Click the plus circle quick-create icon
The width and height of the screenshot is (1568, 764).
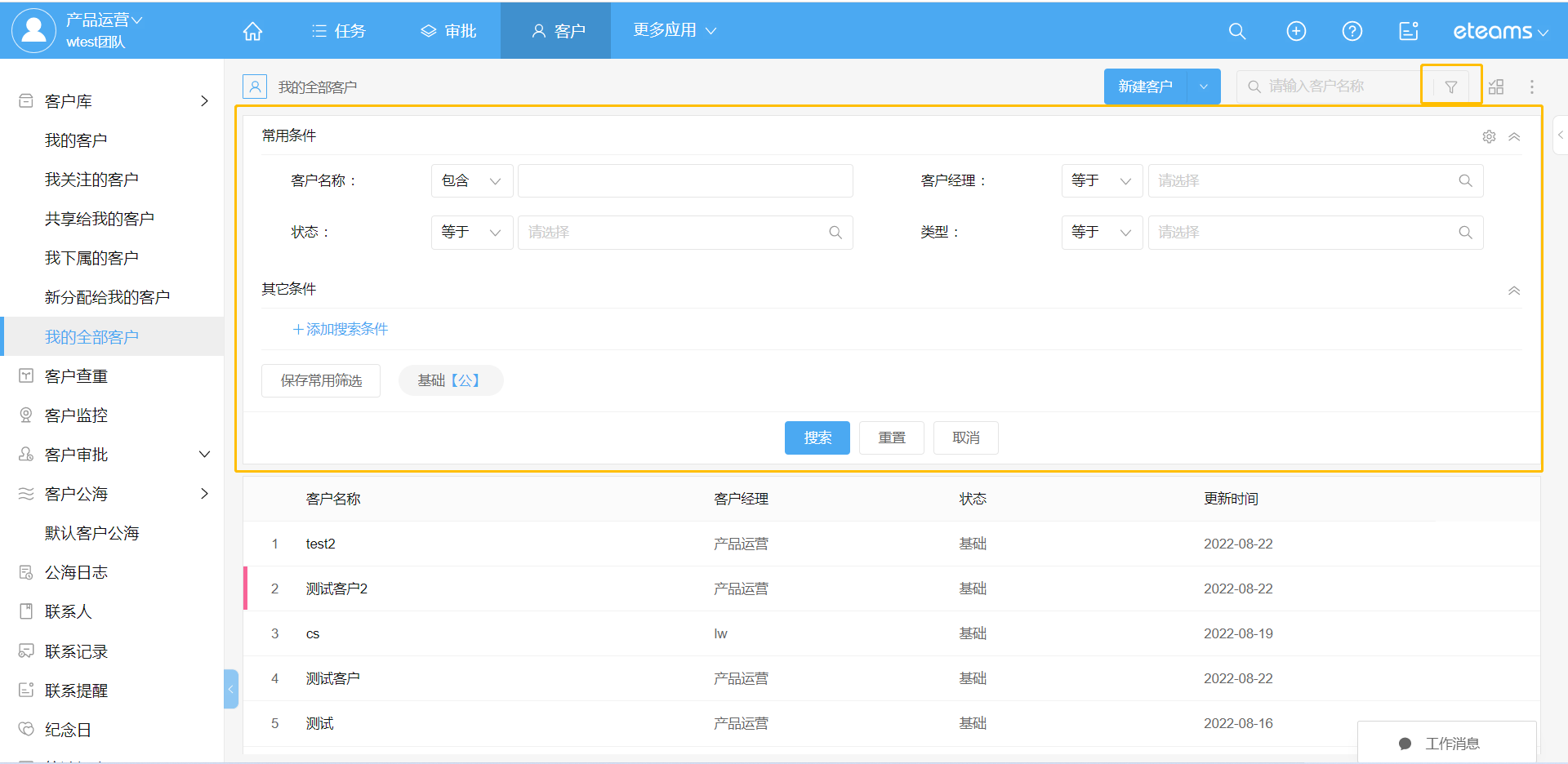pos(1296,31)
